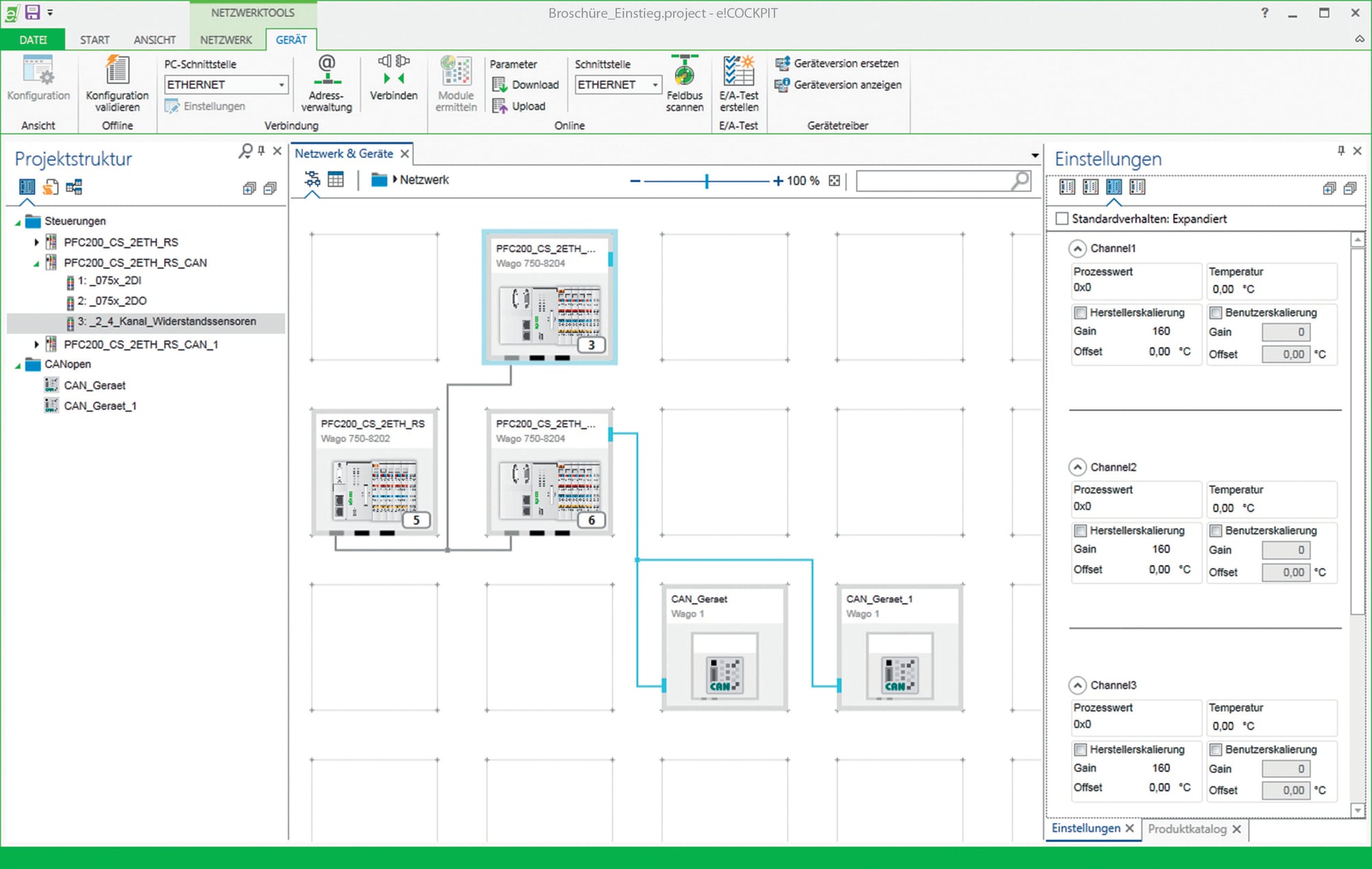Collapse the CANopen tree folder
The width and height of the screenshot is (1372, 869).
point(18,366)
